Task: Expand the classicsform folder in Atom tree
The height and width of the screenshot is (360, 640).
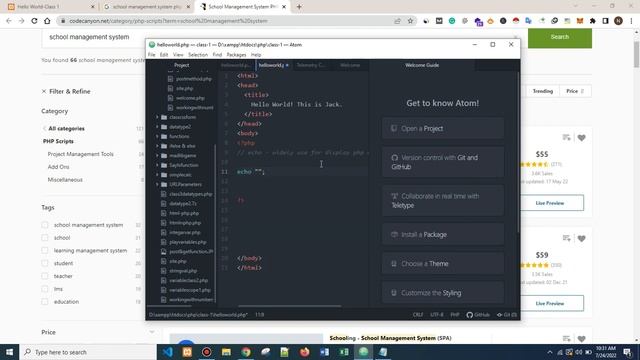Action: click(x=157, y=117)
